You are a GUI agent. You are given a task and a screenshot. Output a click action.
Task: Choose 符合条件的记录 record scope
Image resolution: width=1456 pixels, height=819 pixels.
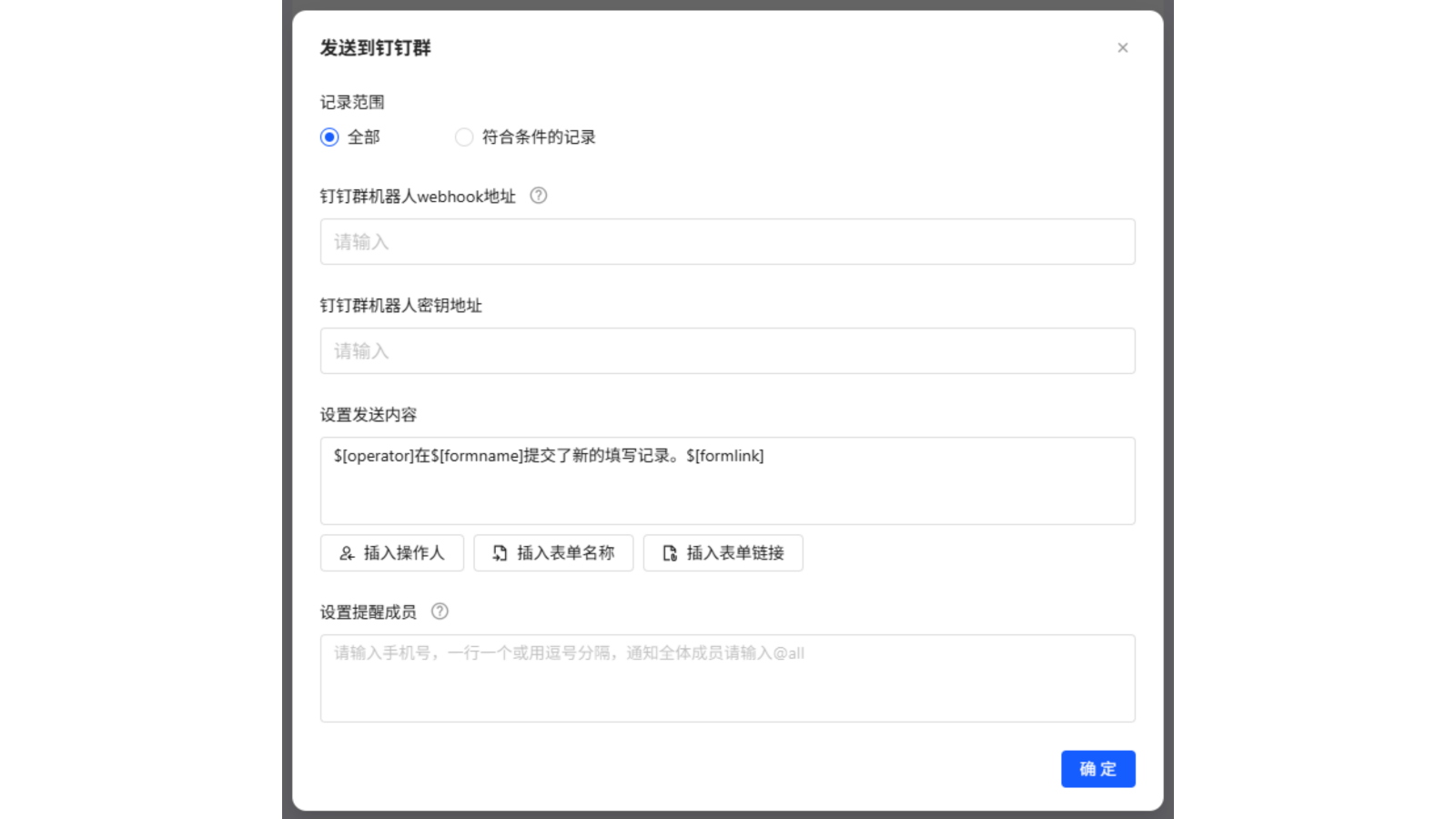click(x=464, y=136)
